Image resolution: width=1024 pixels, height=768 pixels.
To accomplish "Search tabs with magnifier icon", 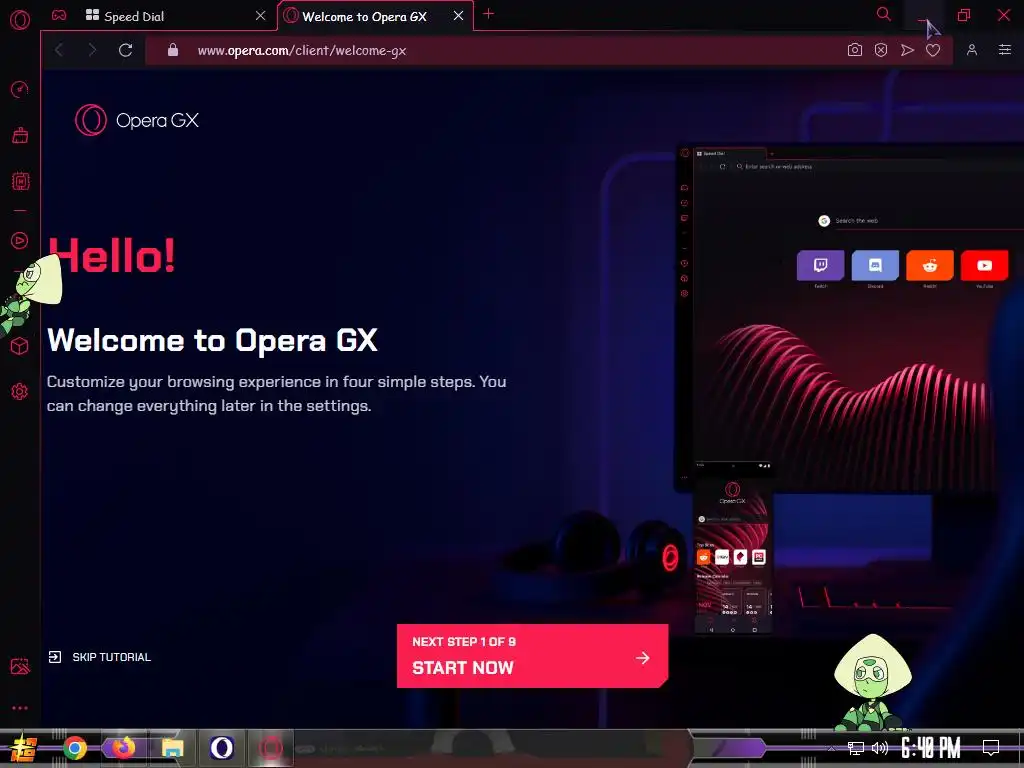I will 884,14.
